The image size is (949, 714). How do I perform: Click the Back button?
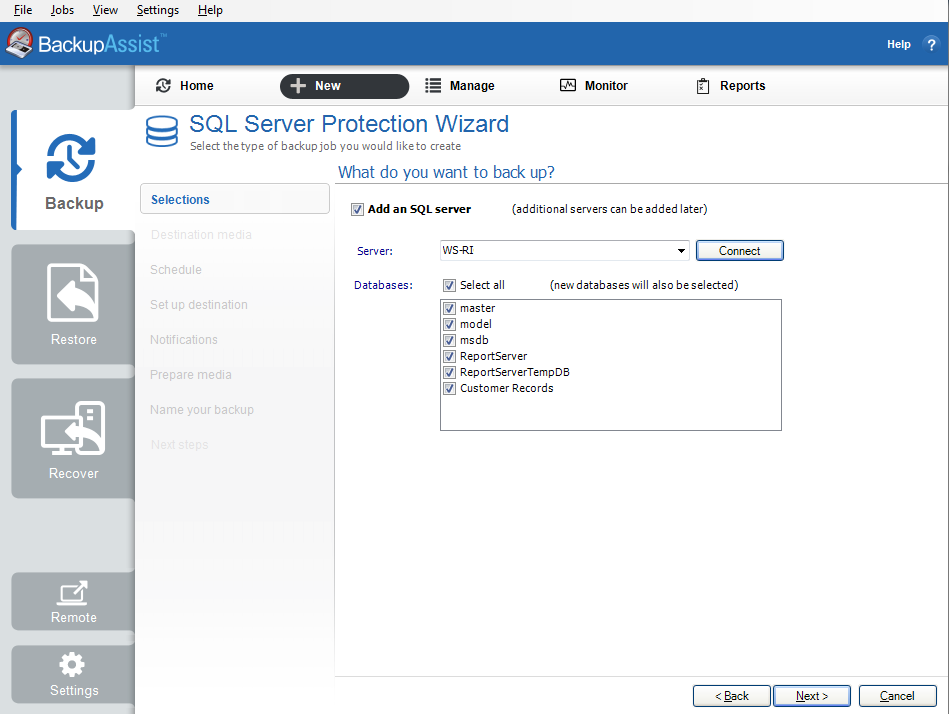pyautogui.click(x=732, y=696)
